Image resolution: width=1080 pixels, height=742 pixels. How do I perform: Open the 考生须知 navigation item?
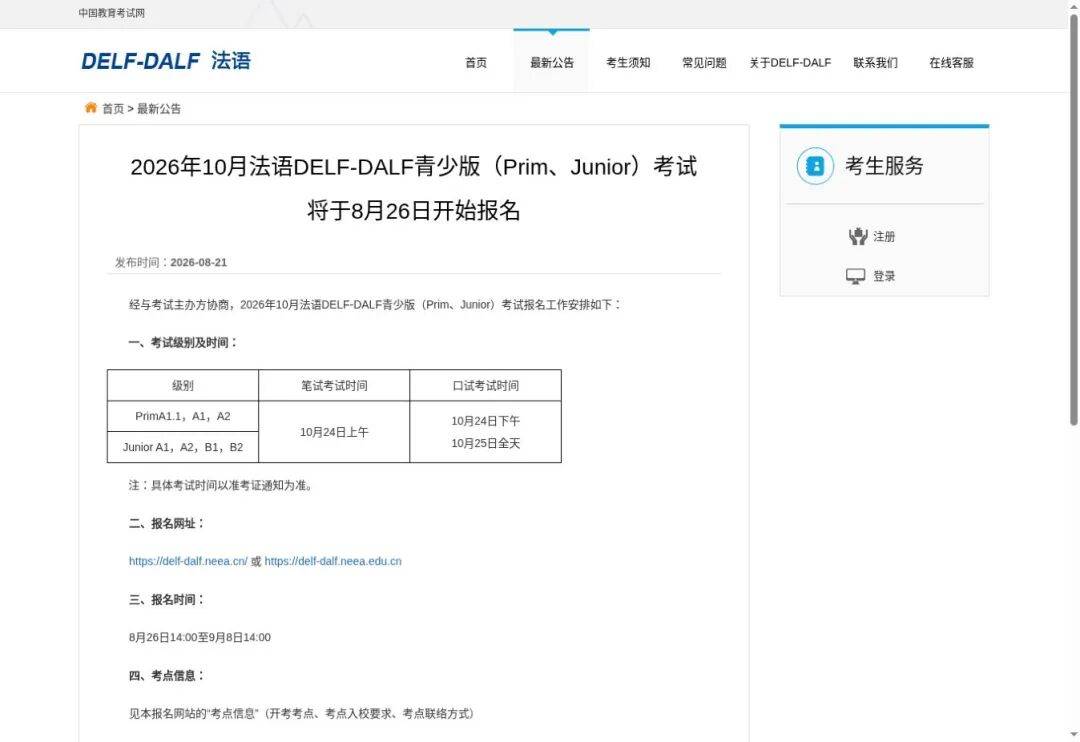[x=628, y=63]
